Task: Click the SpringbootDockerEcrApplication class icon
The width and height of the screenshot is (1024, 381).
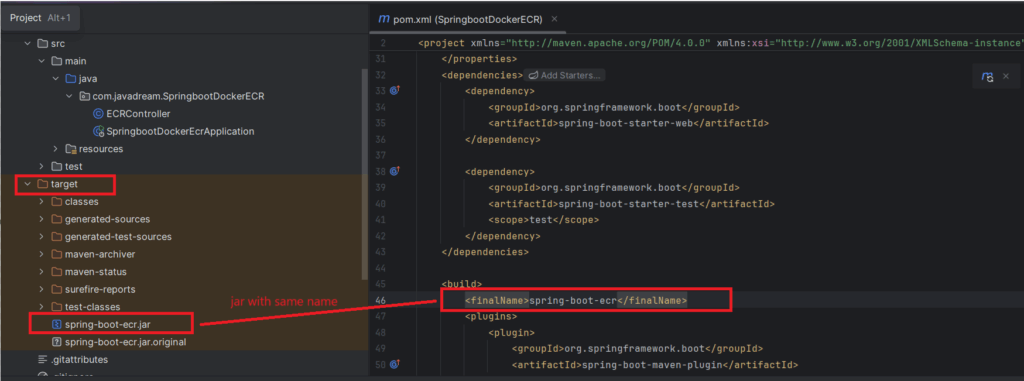Action: coord(99,131)
